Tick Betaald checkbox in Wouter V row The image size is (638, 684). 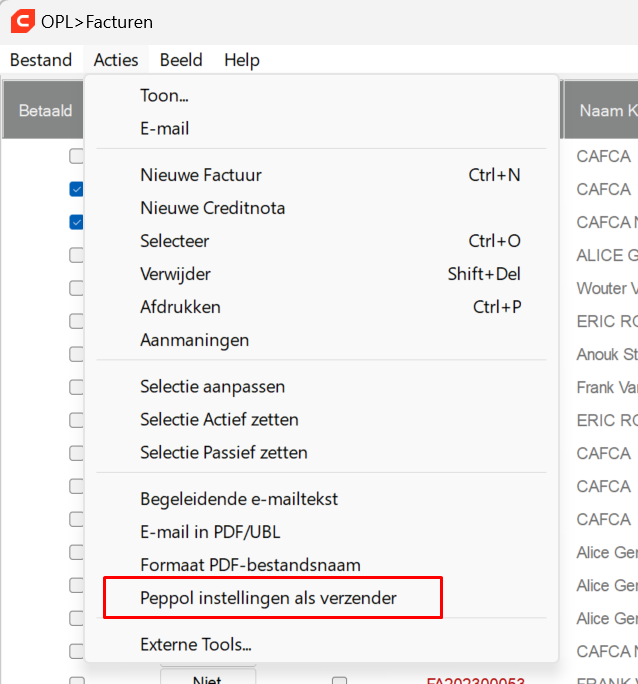(x=77, y=288)
